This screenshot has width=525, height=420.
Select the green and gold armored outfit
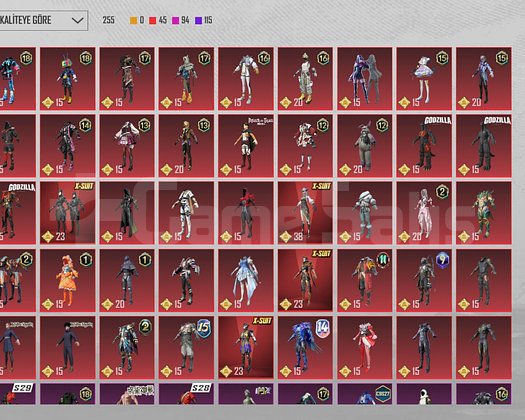484,213
